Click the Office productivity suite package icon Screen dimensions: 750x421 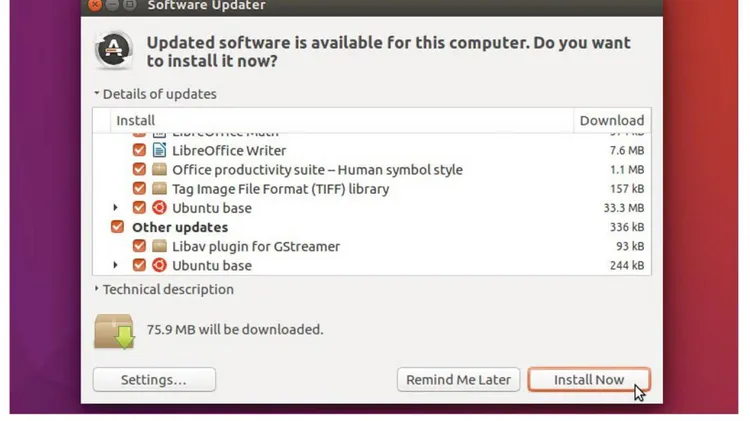(x=159, y=169)
